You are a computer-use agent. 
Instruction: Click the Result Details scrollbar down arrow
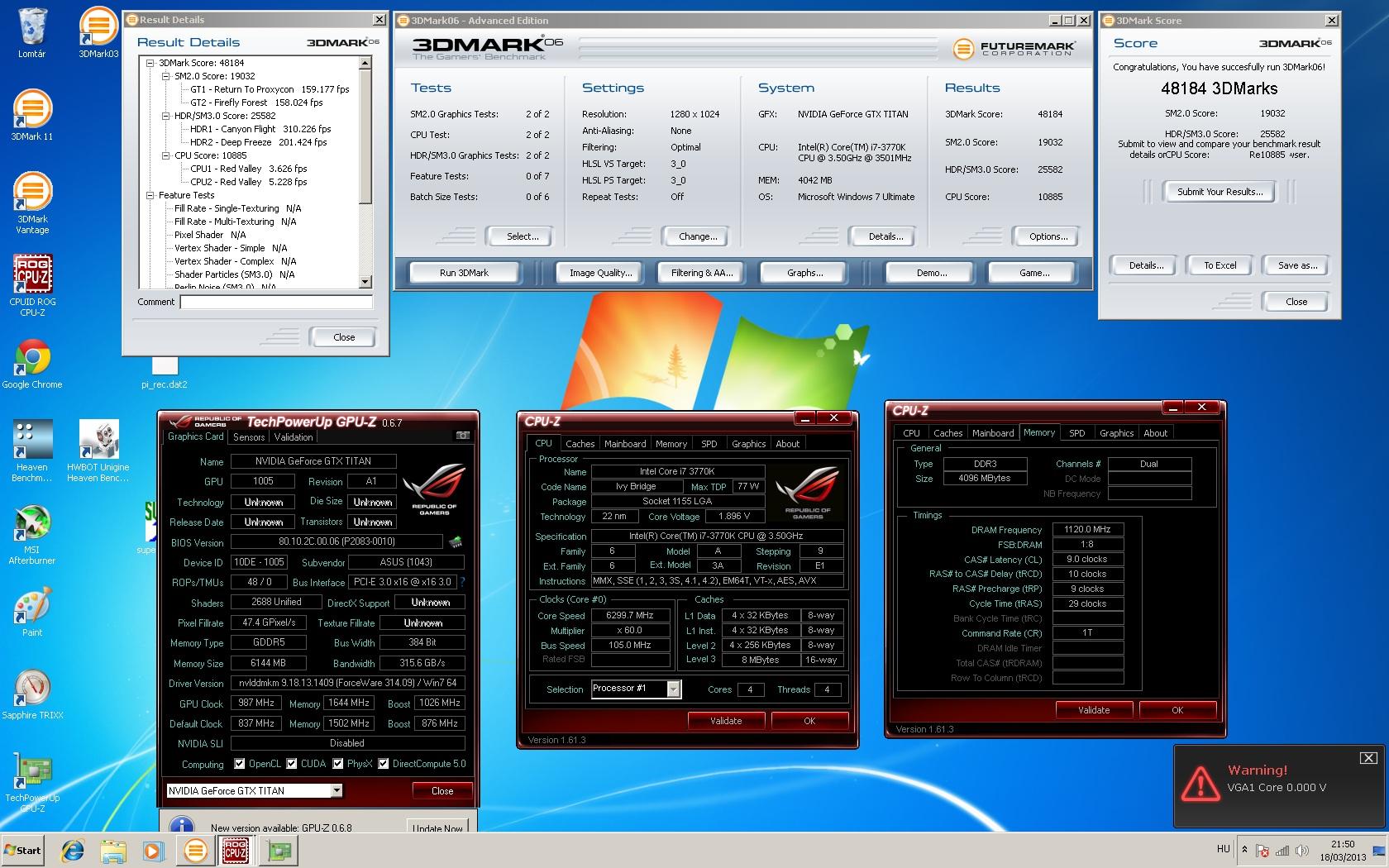[x=365, y=282]
